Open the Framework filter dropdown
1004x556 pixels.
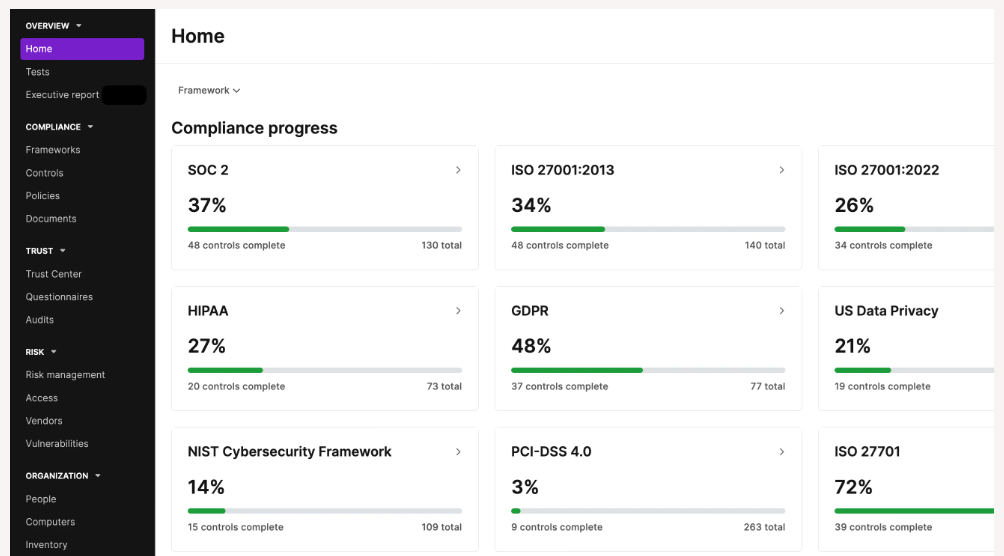tap(209, 90)
